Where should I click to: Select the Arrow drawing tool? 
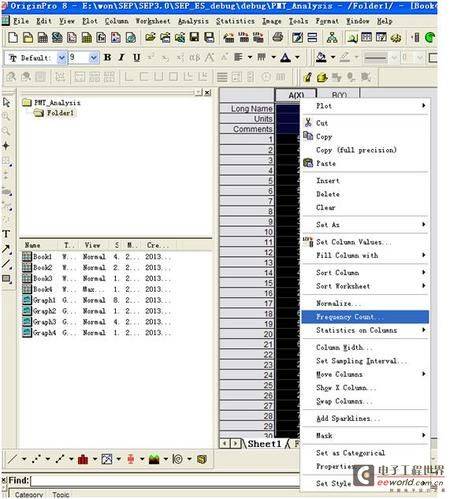coord(6,249)
